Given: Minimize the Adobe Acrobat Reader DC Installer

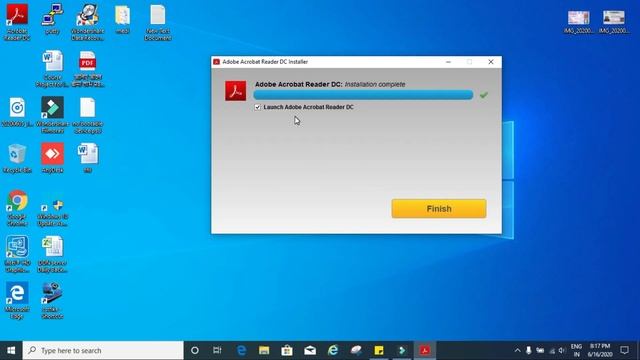Looking at the screenshot, I should [448, 62].
